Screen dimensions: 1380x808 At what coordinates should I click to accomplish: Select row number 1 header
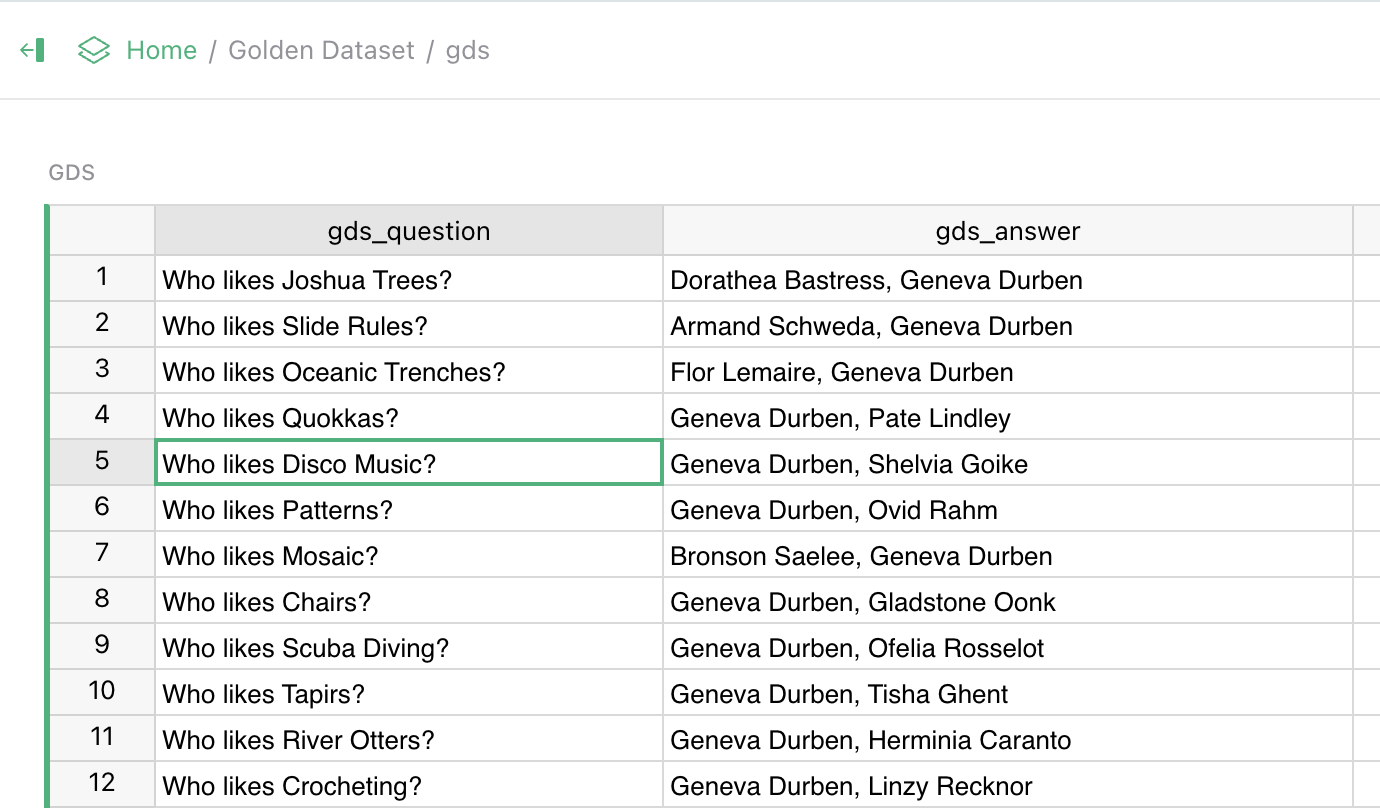point(102,278)
